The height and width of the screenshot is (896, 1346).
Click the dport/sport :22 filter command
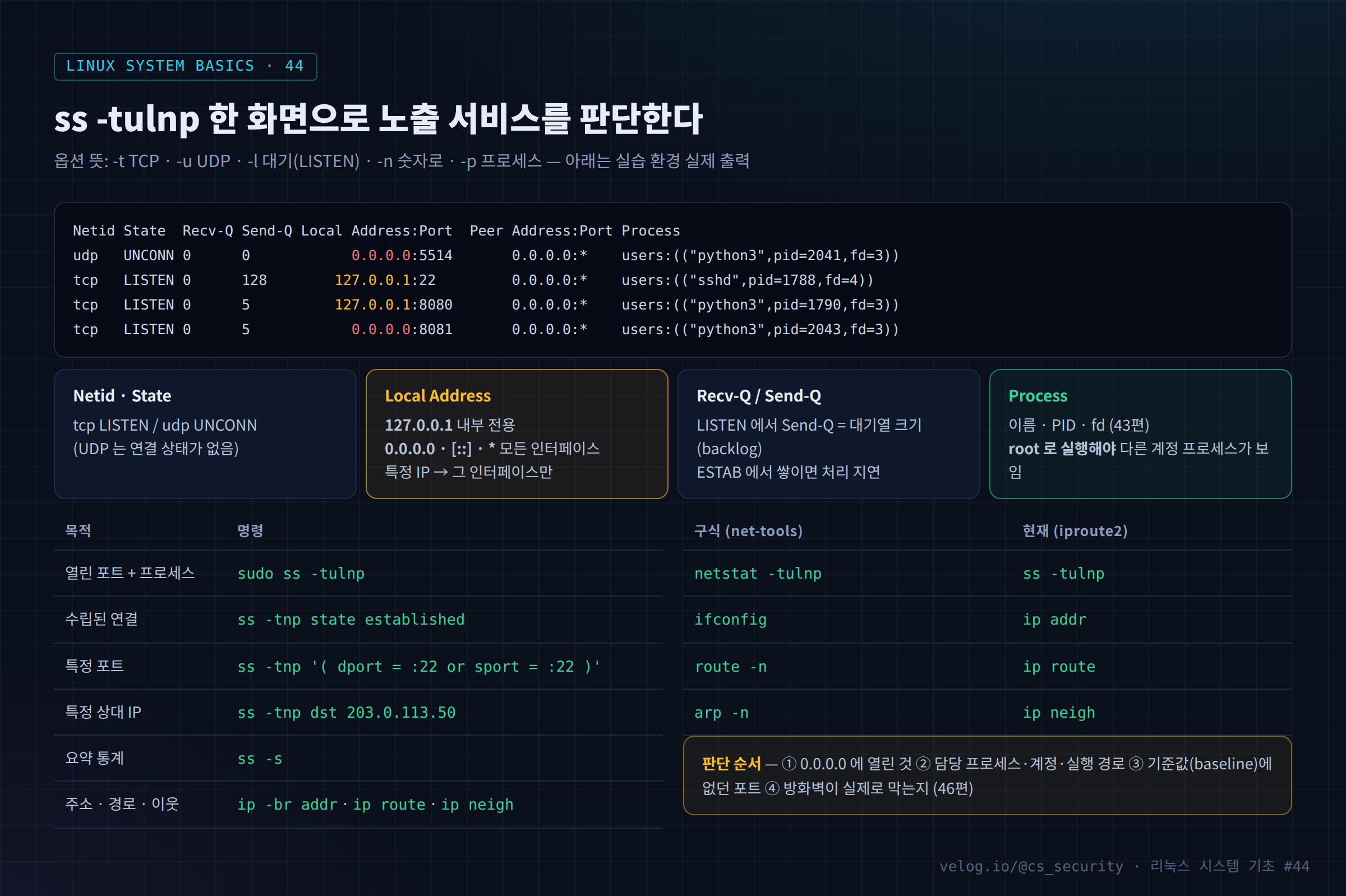419,666
